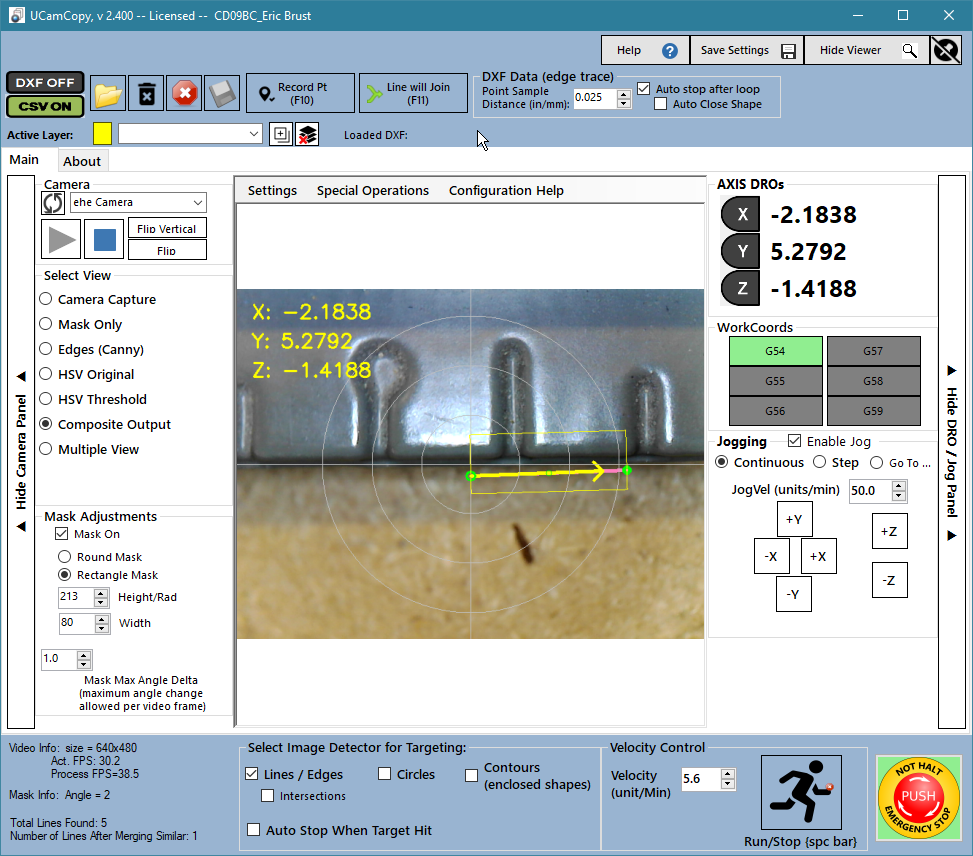Expand the Active Layer dropdown

(190, 134)
